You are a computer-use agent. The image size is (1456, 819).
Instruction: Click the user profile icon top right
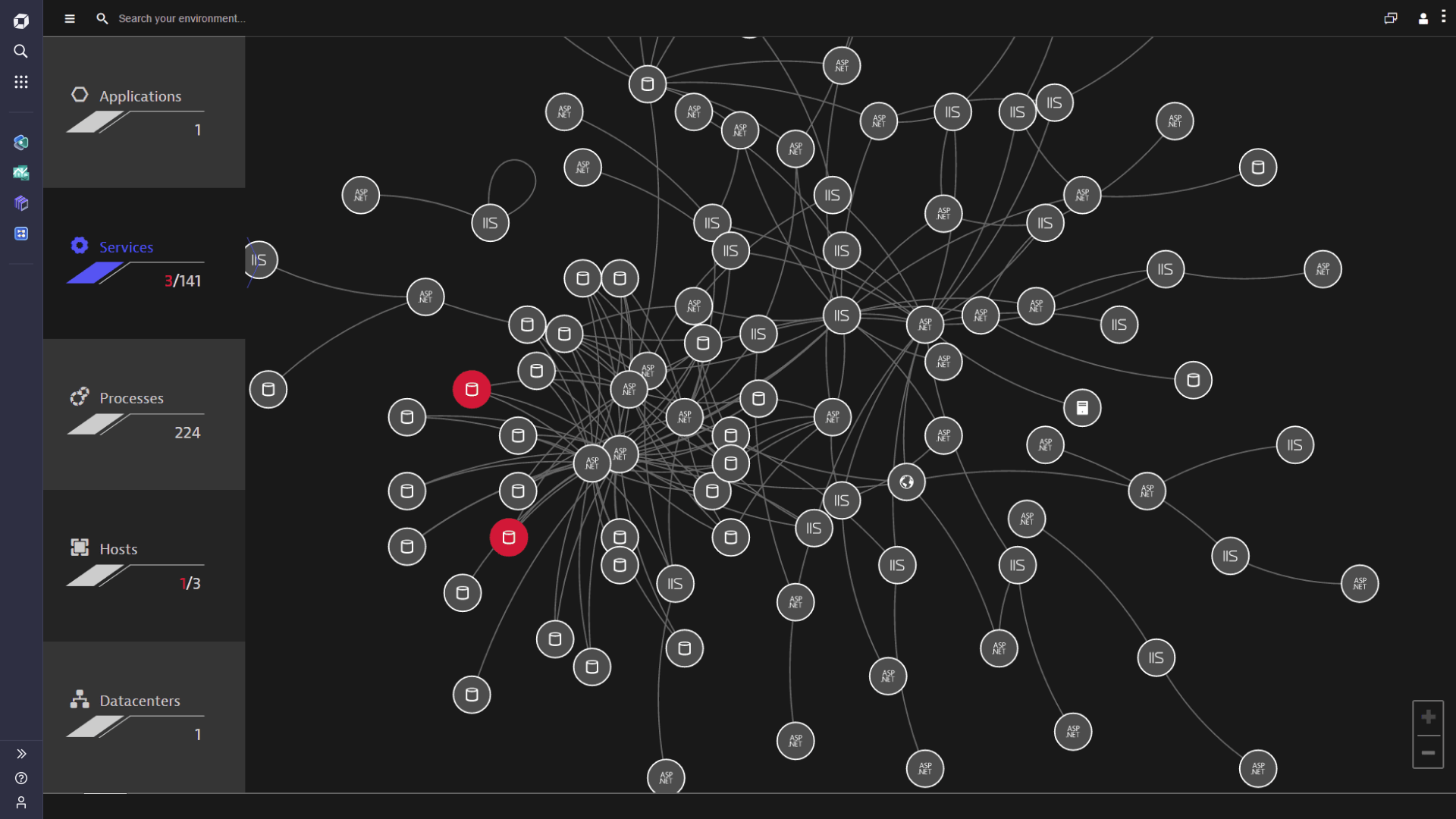tap(1423, 18)
